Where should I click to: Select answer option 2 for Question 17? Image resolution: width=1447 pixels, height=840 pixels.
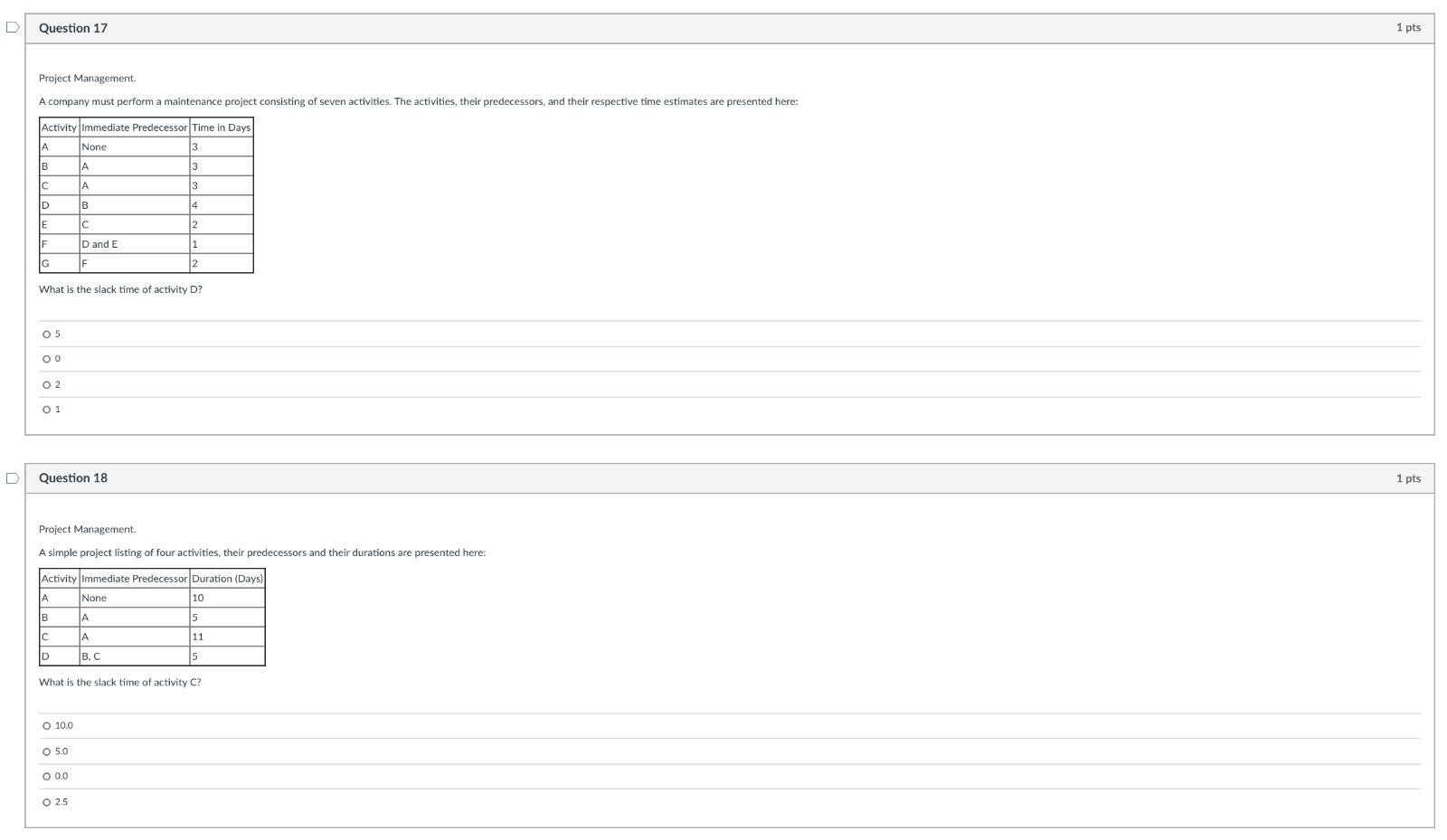click(47, 383)
